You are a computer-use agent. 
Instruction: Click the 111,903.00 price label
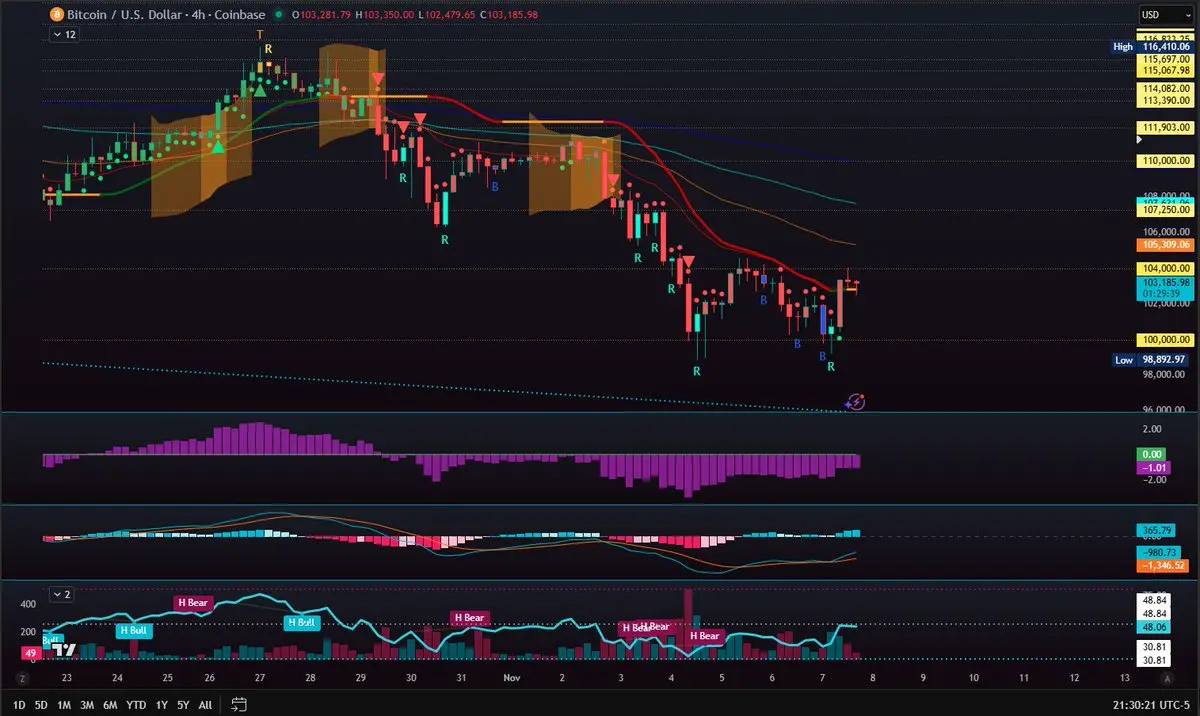1167,127
